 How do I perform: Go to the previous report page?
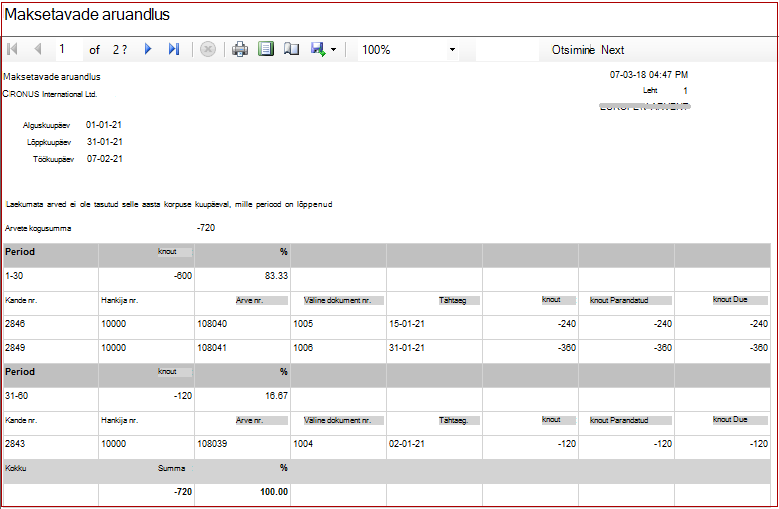tap(38, 49)
